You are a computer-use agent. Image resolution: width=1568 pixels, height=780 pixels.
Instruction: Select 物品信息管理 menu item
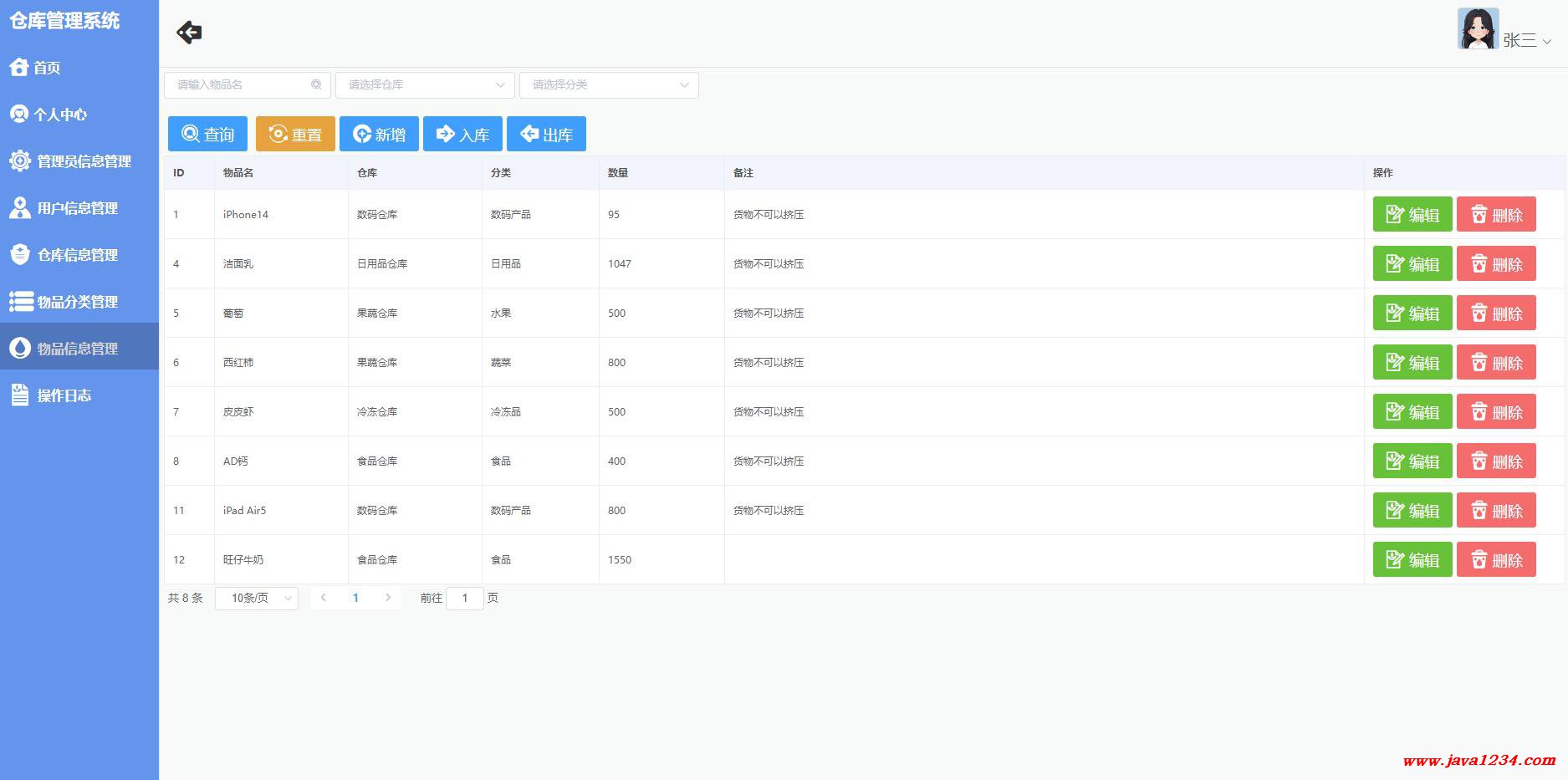79,348
